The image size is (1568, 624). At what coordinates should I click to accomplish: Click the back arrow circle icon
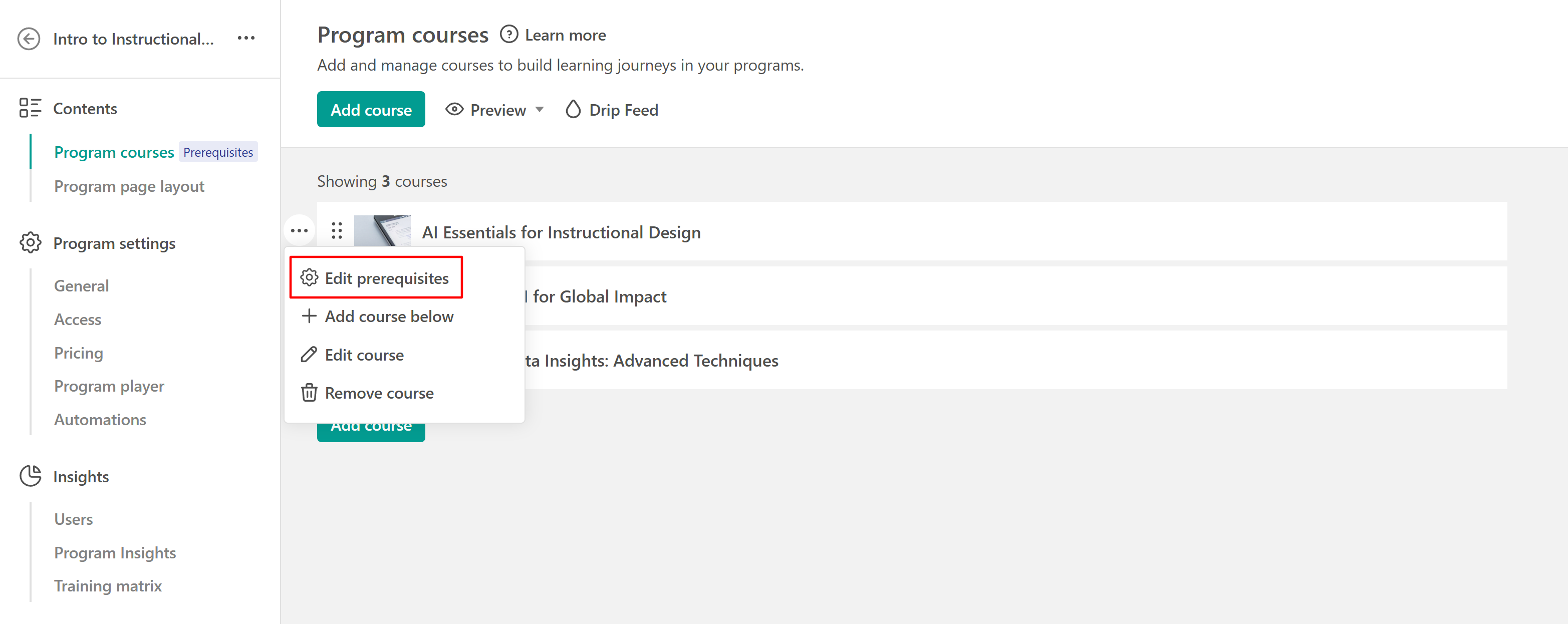(29, 39)
